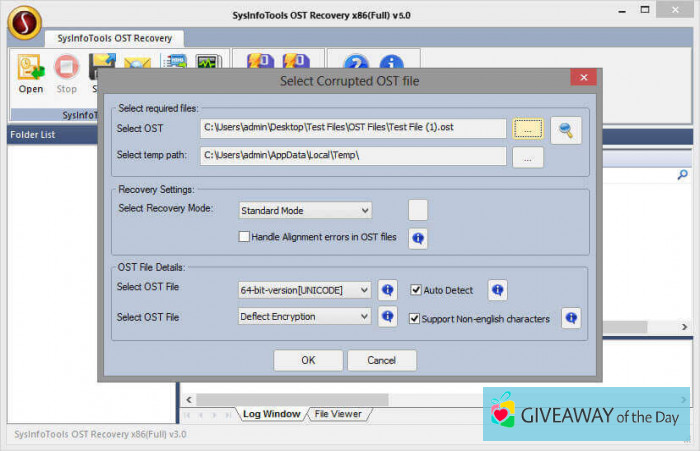This screenshot has width=700, height=451.
Task: Click info icon beside Handle Alignment errors
Action: click(418, 237)
